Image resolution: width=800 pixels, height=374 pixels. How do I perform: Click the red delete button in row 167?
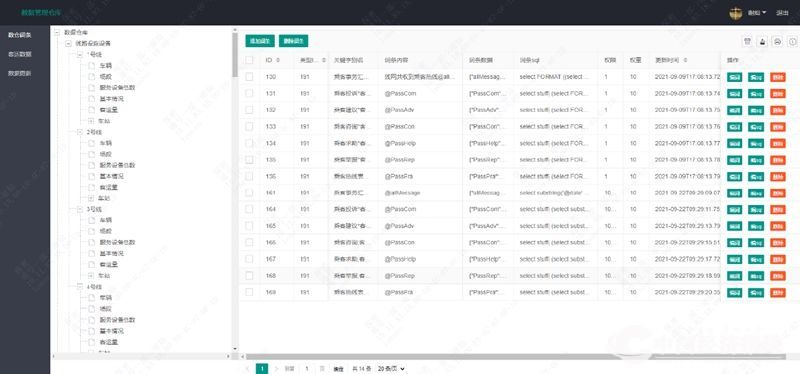[778, 259]
